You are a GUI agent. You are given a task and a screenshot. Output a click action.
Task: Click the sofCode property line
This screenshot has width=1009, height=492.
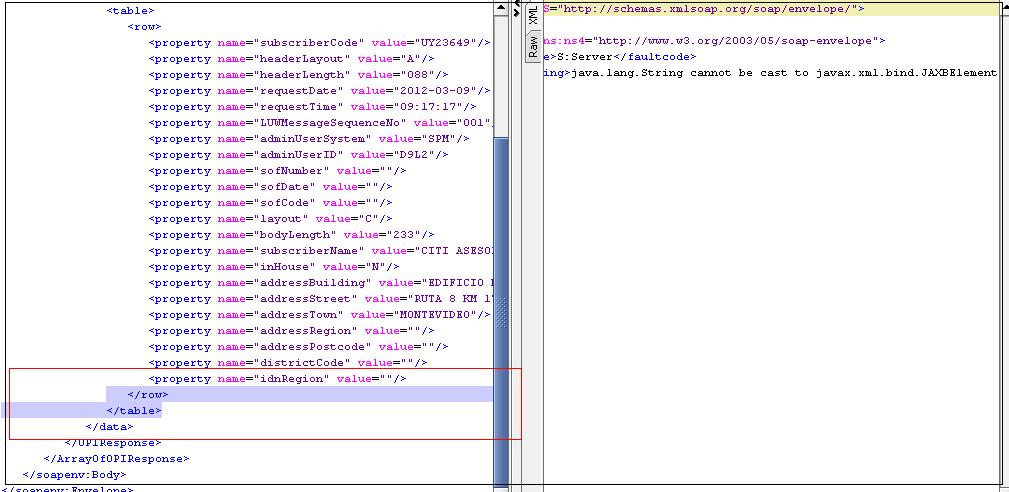pyautogui.click(x=270, y=203)
